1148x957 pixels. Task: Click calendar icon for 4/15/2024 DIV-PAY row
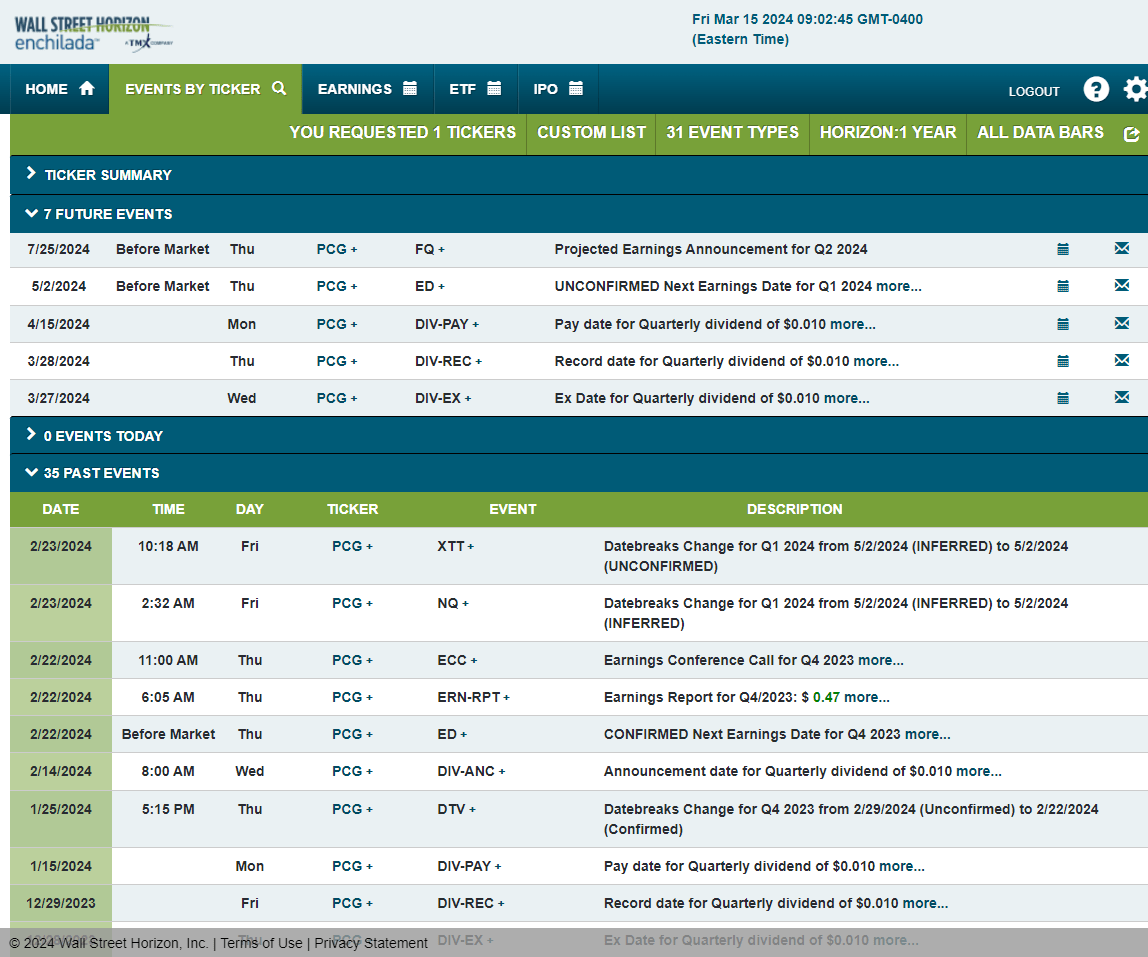click(x=1063, y=324)
